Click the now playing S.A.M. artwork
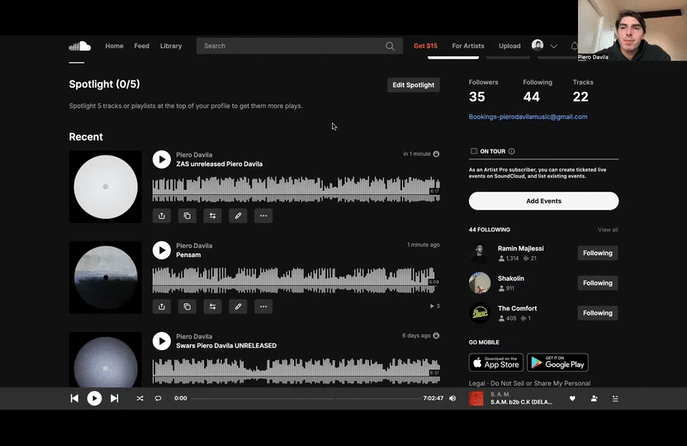 click(x=476, y=398)
